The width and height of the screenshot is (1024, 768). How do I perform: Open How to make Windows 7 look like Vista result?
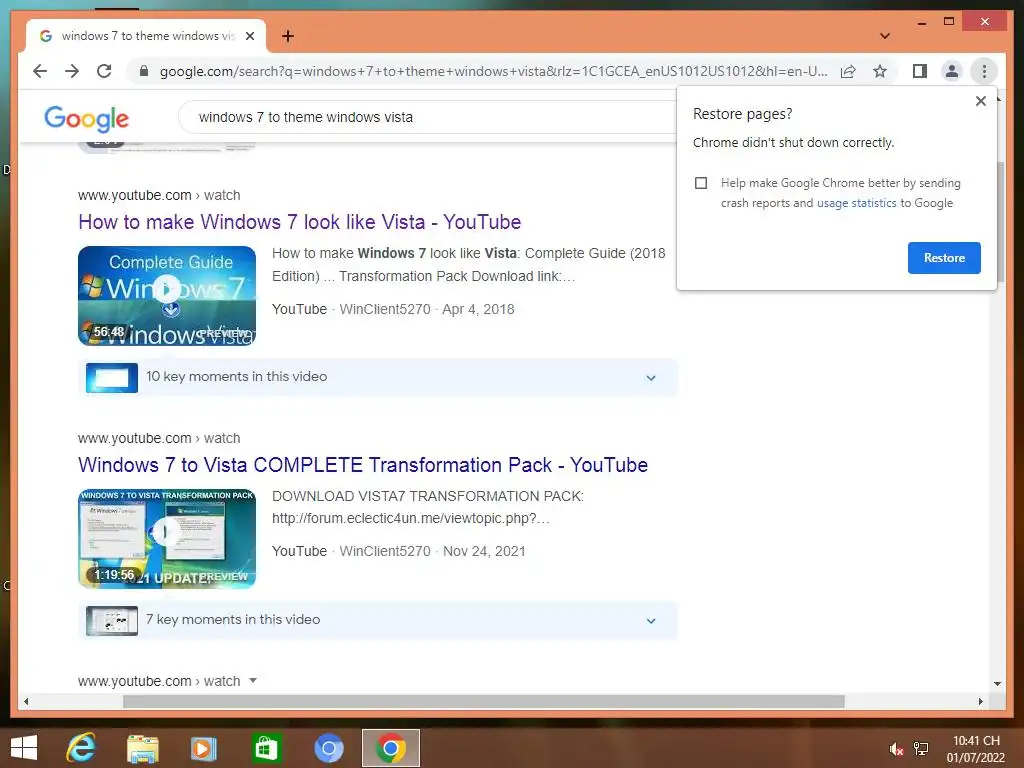click(x=300, y=222)
